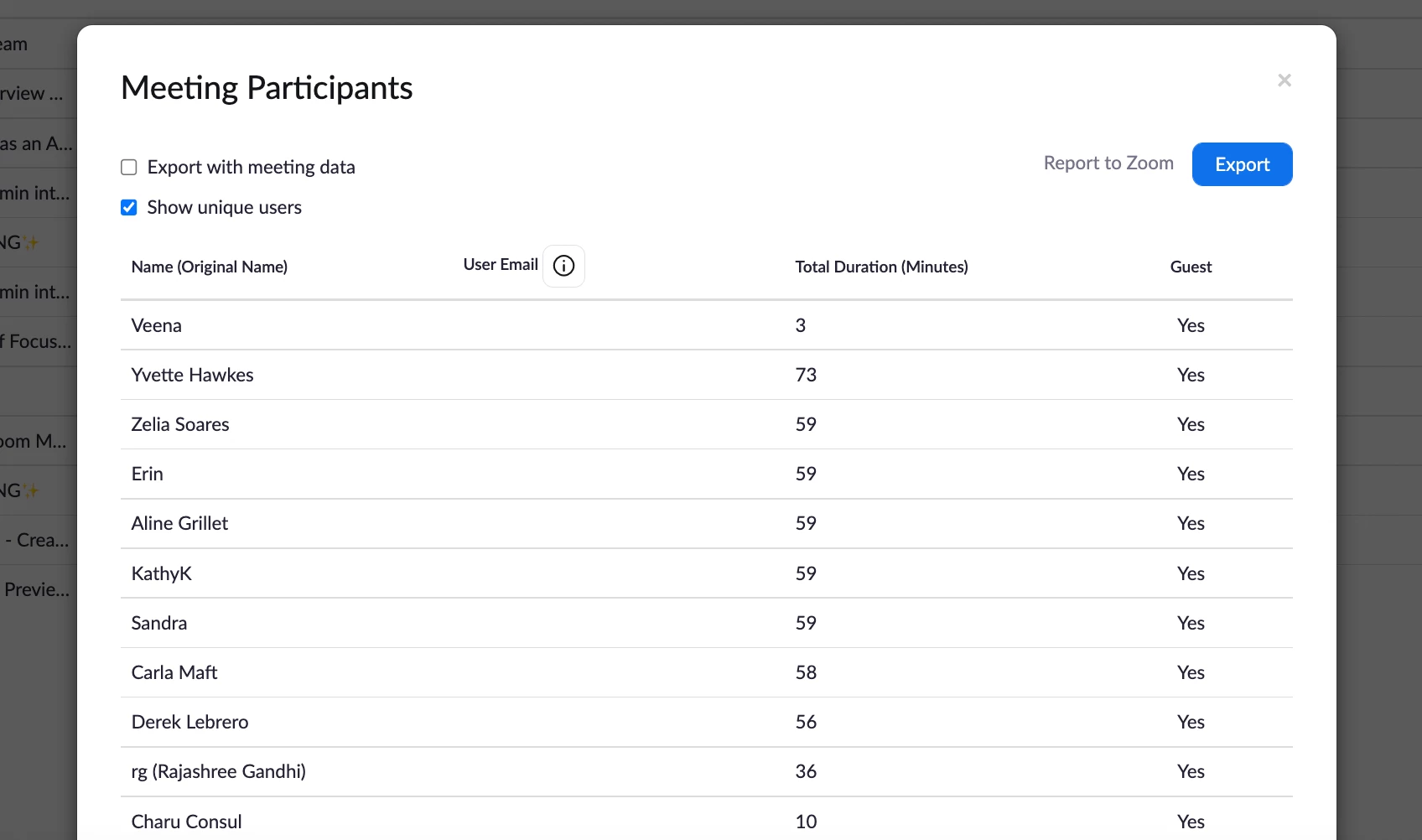Enable Export with meeting data checkbox

pyautogui.click(x=129, y=168)
